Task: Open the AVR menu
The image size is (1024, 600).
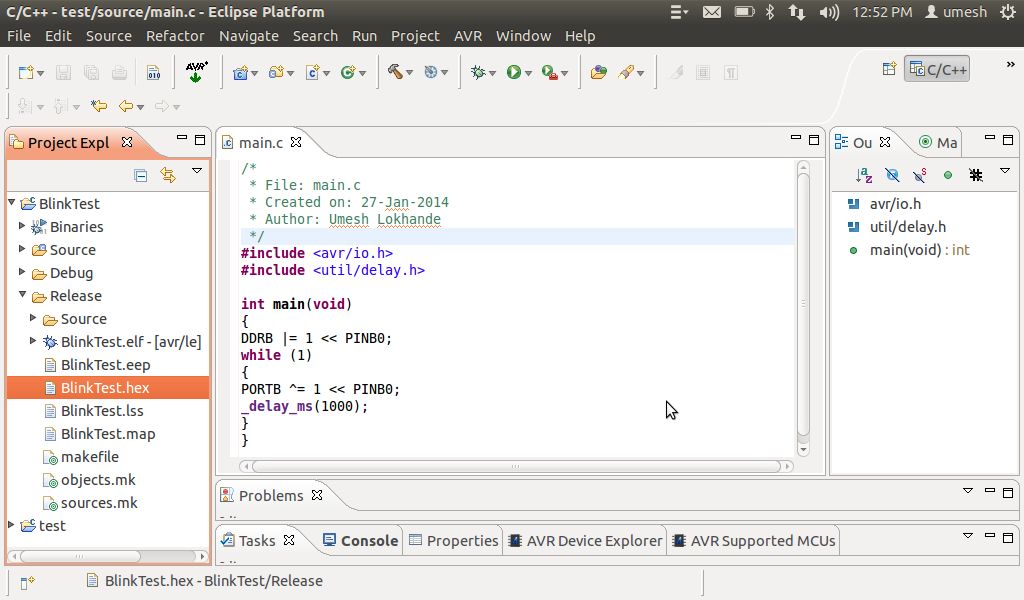Action: point(468,36)
